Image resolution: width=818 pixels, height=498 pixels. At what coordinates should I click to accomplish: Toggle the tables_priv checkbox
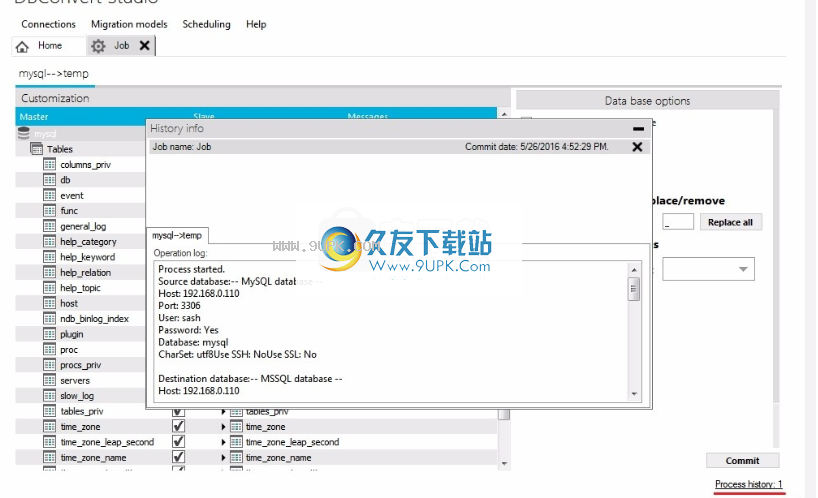point(178,412)
